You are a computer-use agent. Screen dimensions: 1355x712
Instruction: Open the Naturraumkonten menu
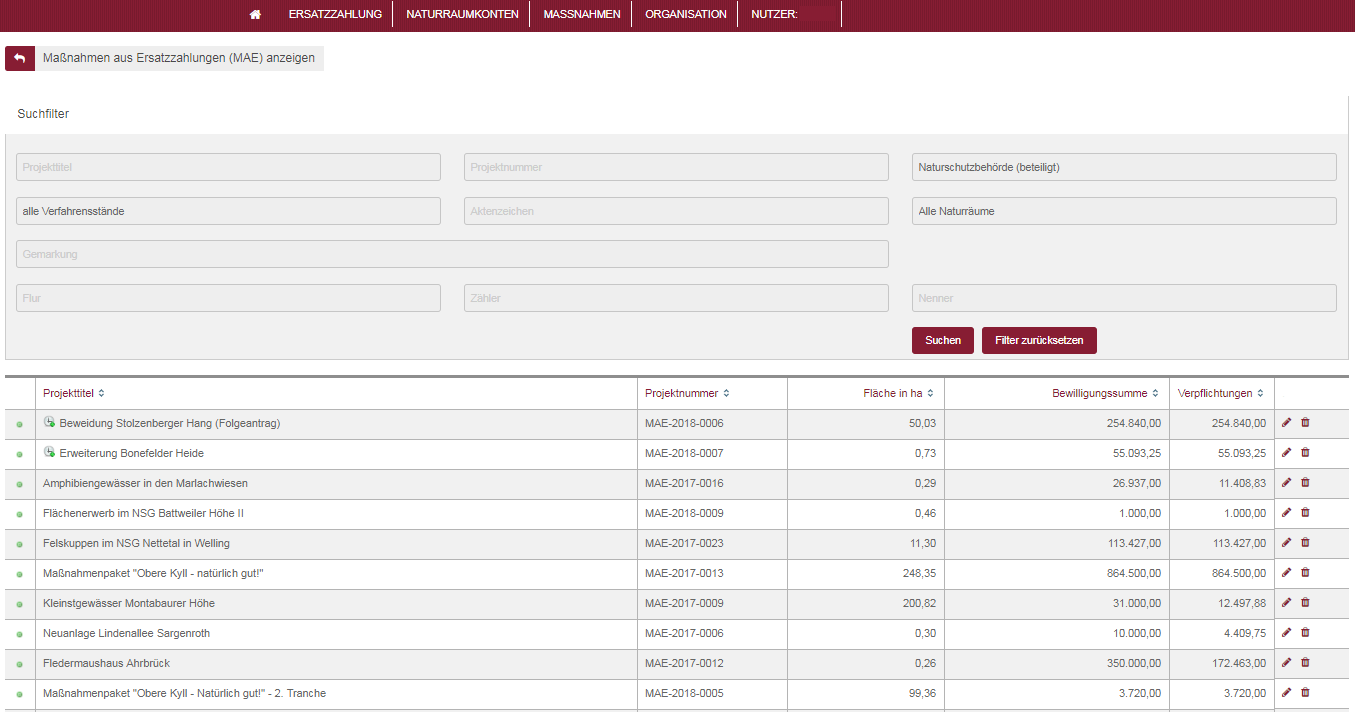(462, 14)
